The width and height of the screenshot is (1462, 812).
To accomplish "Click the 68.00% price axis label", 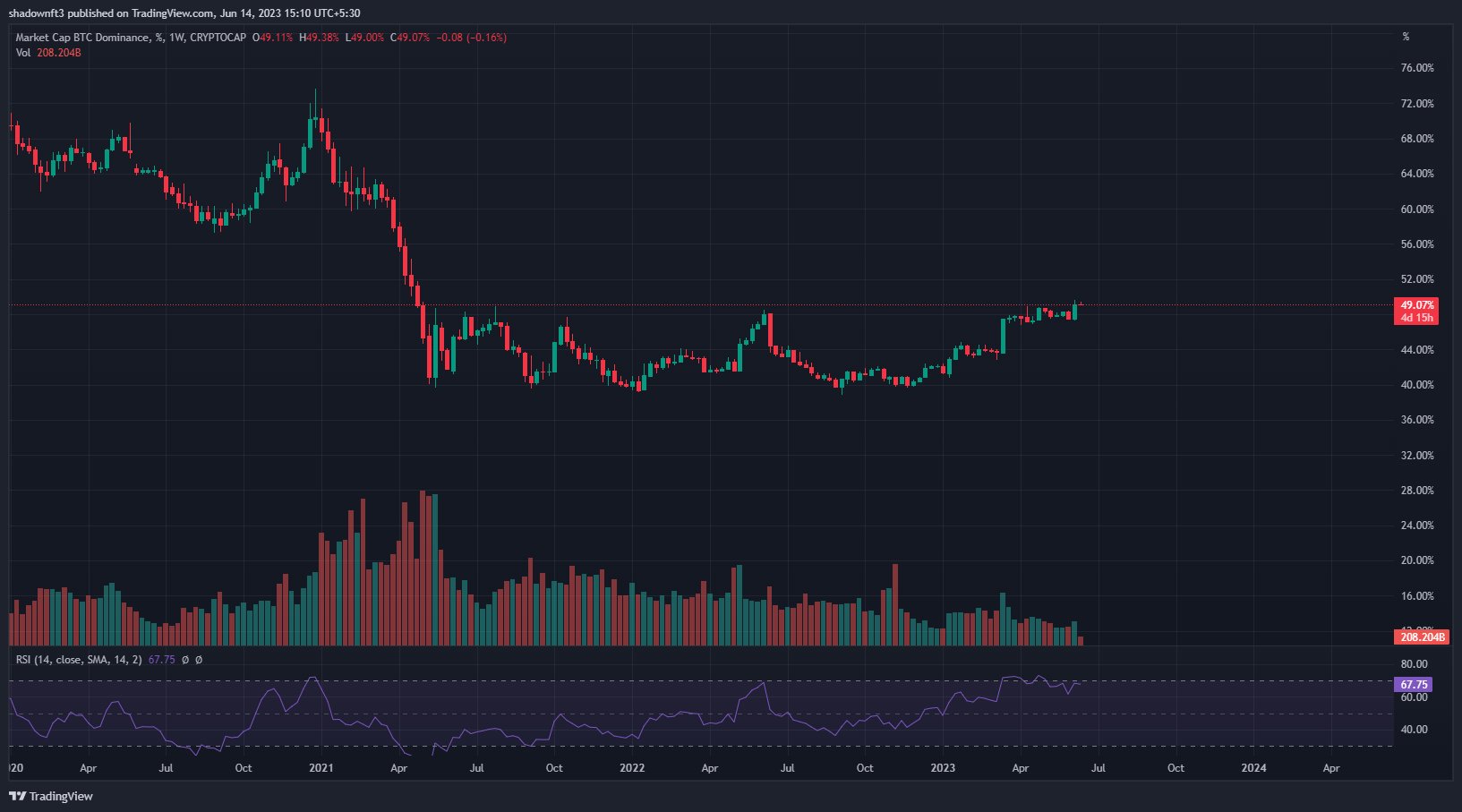I will point(1417,139).
